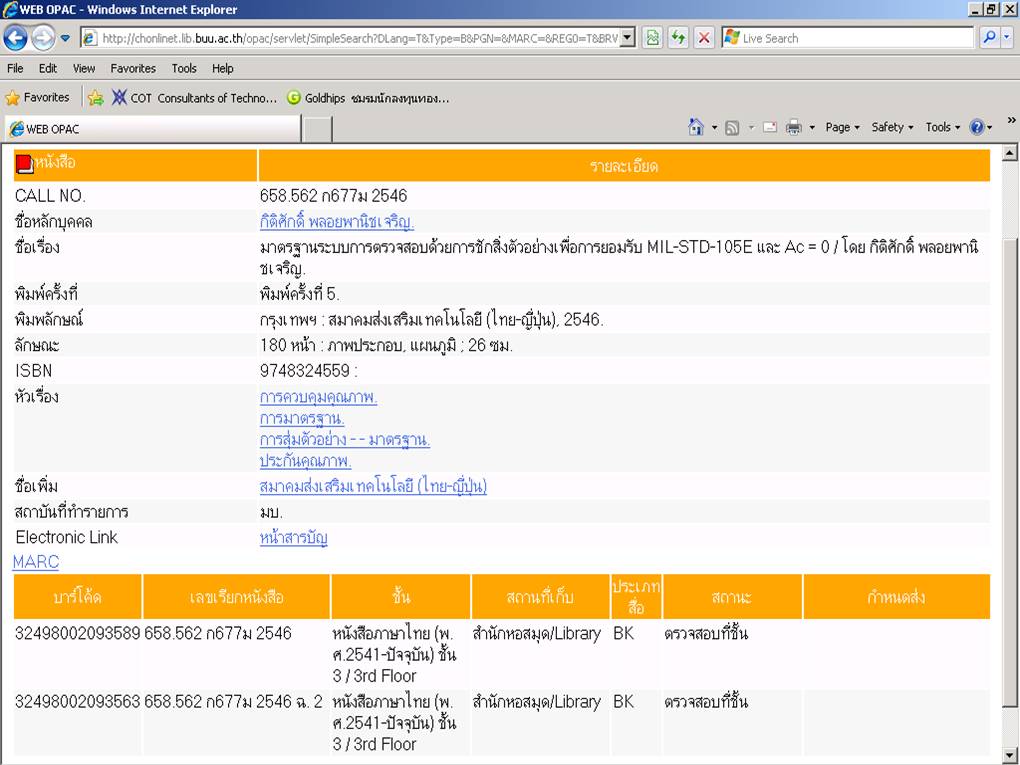
Task: Click the กำหนดส่ง column header
Action: pyautogui.click(x=896, y=597)
